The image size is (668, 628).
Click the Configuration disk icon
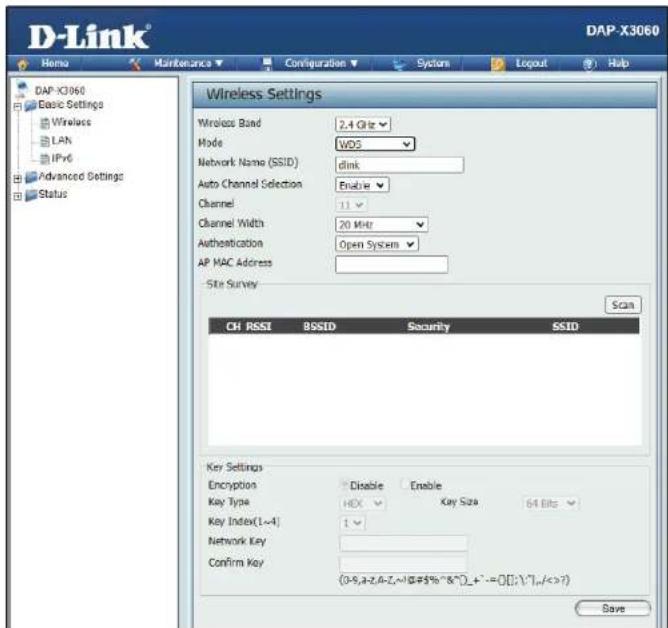click(267, 64)
